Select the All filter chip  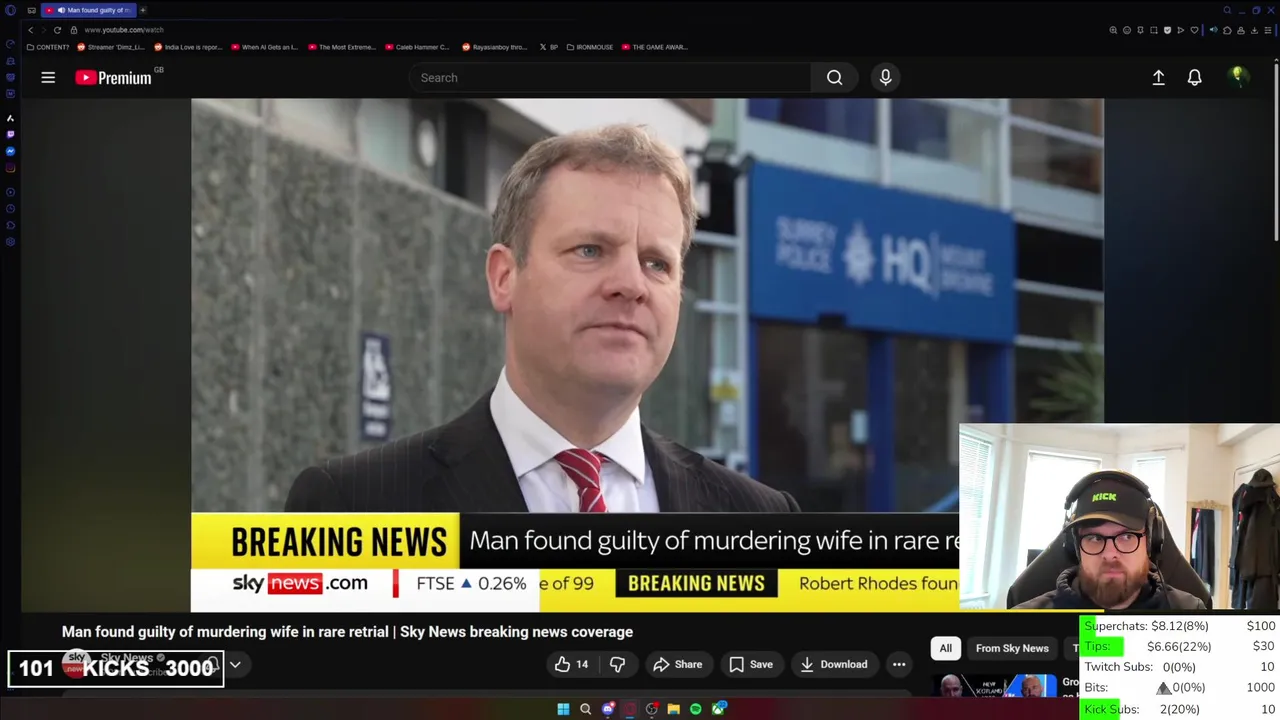coord(945,648)
